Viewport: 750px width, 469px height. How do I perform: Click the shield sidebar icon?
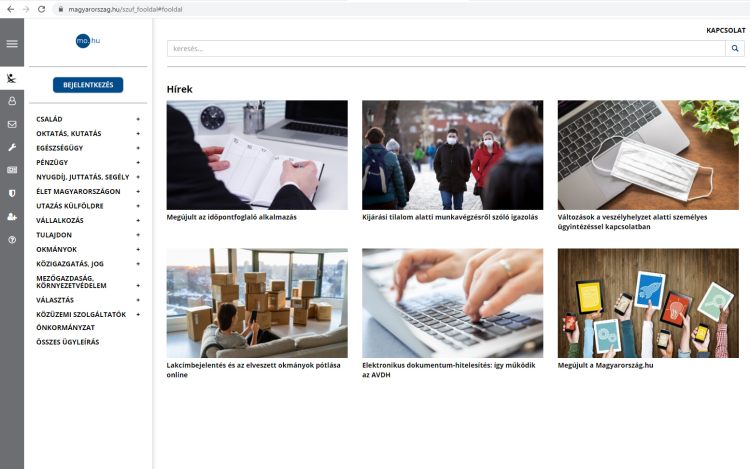click(x=12, y=193)
